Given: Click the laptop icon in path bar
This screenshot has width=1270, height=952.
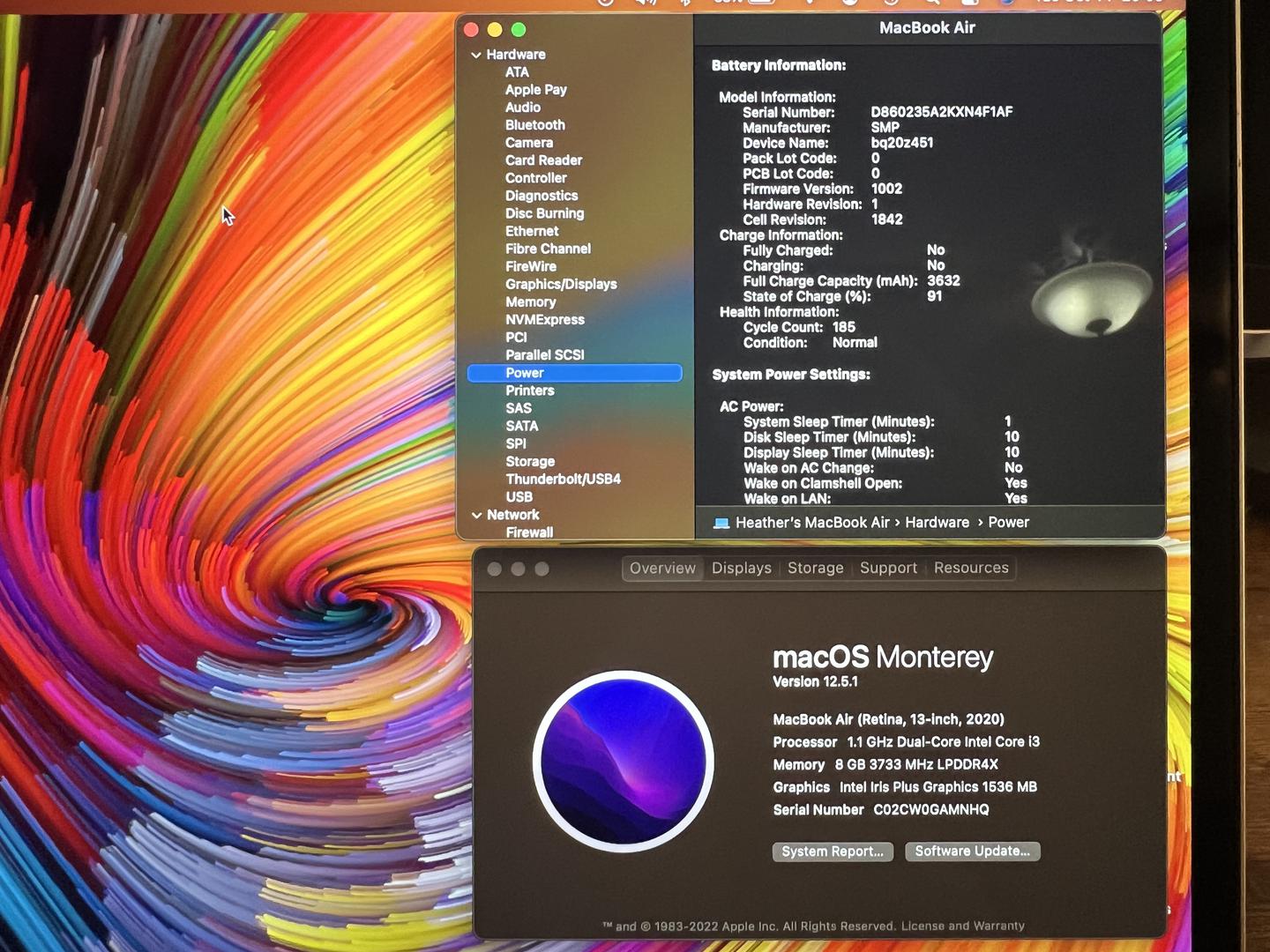Looking at the screenshot, I should coord(721,524).
